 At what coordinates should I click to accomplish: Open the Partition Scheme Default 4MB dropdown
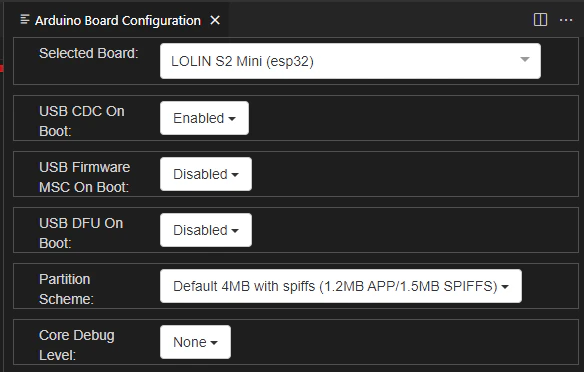[340, 286]
